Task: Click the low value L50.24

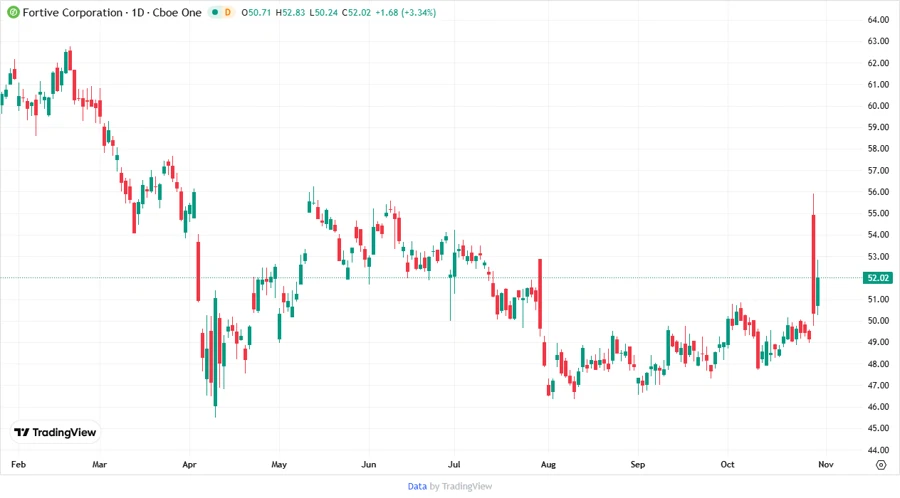Action: click(323, 12)
